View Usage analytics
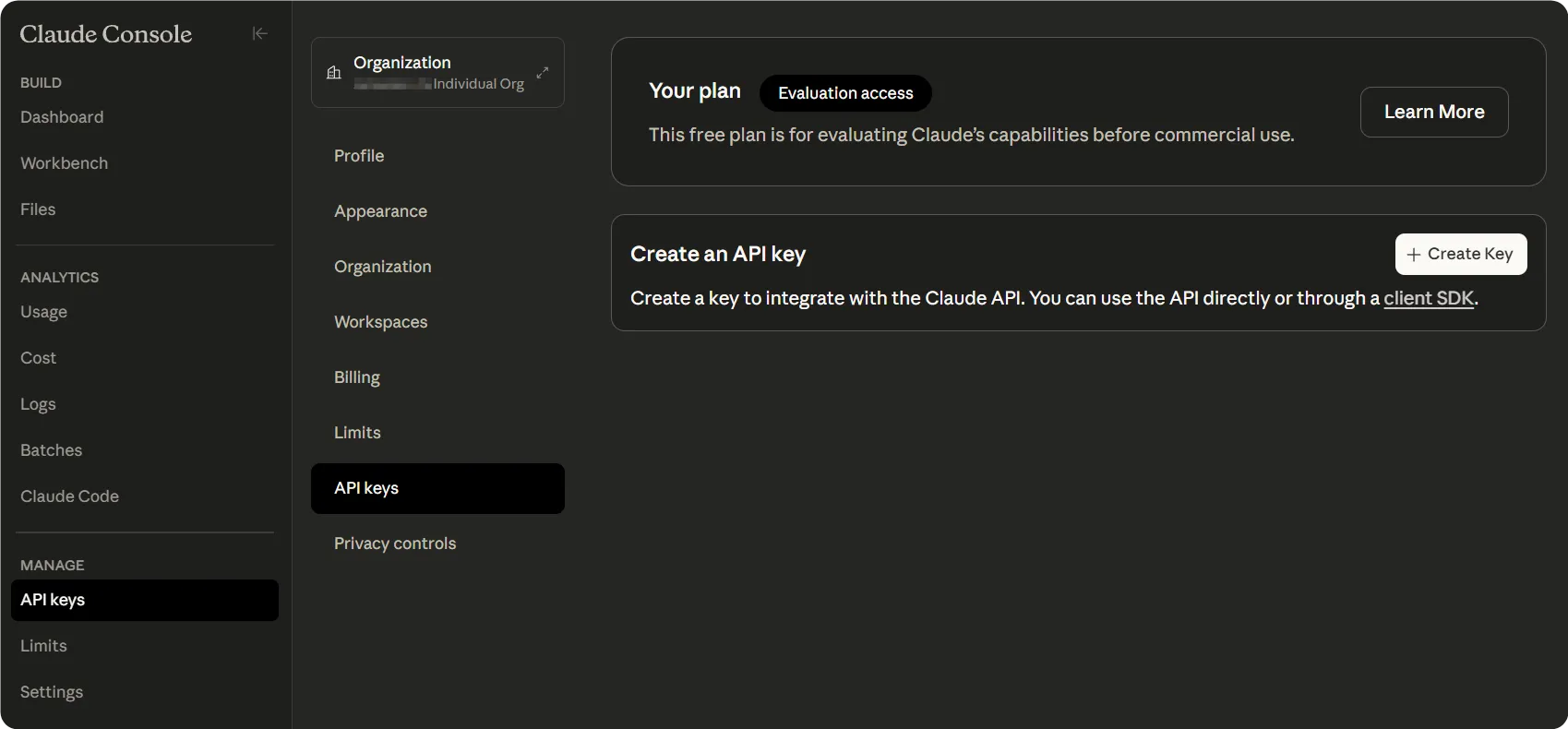Image resolution: width=1568 pixels, height=729 pixels. [x=43, y=312]
